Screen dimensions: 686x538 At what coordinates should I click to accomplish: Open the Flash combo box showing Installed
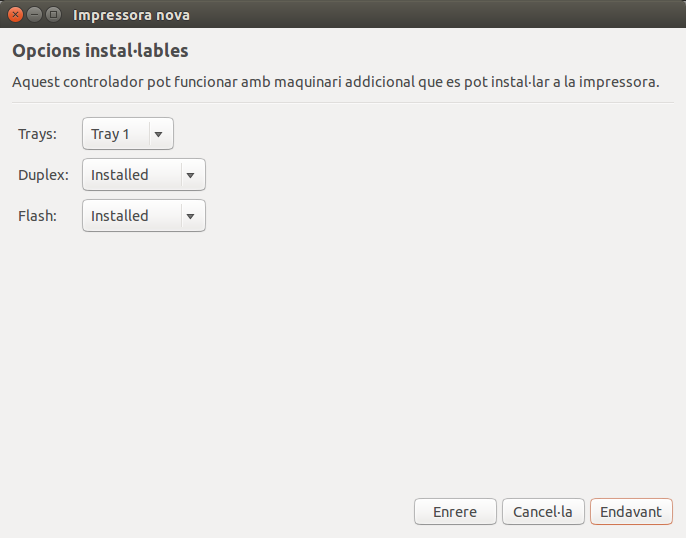[x=131, y=216]
